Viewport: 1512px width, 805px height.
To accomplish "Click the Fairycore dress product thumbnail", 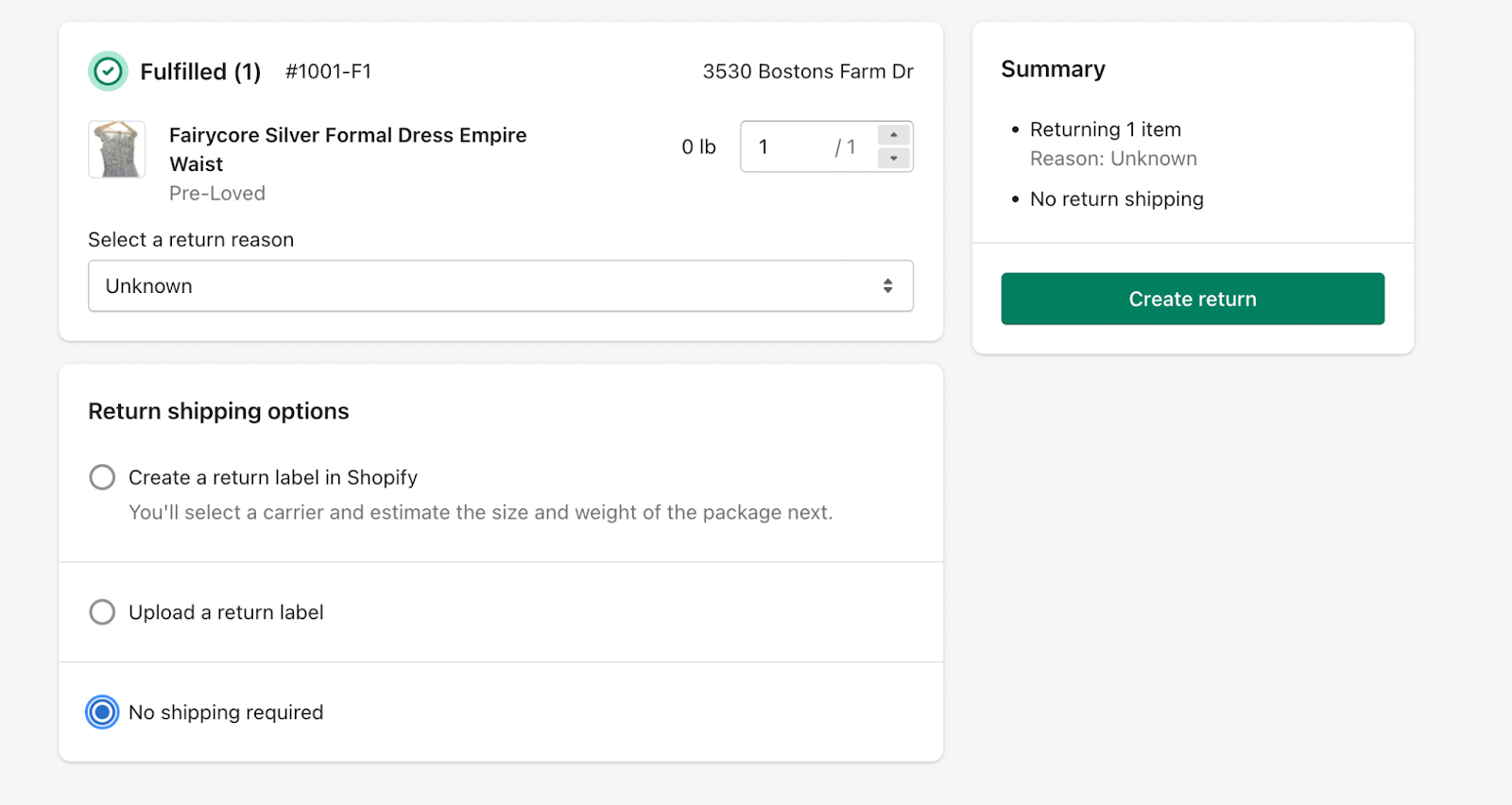I will pyautogui.click(x=117, y=149).
